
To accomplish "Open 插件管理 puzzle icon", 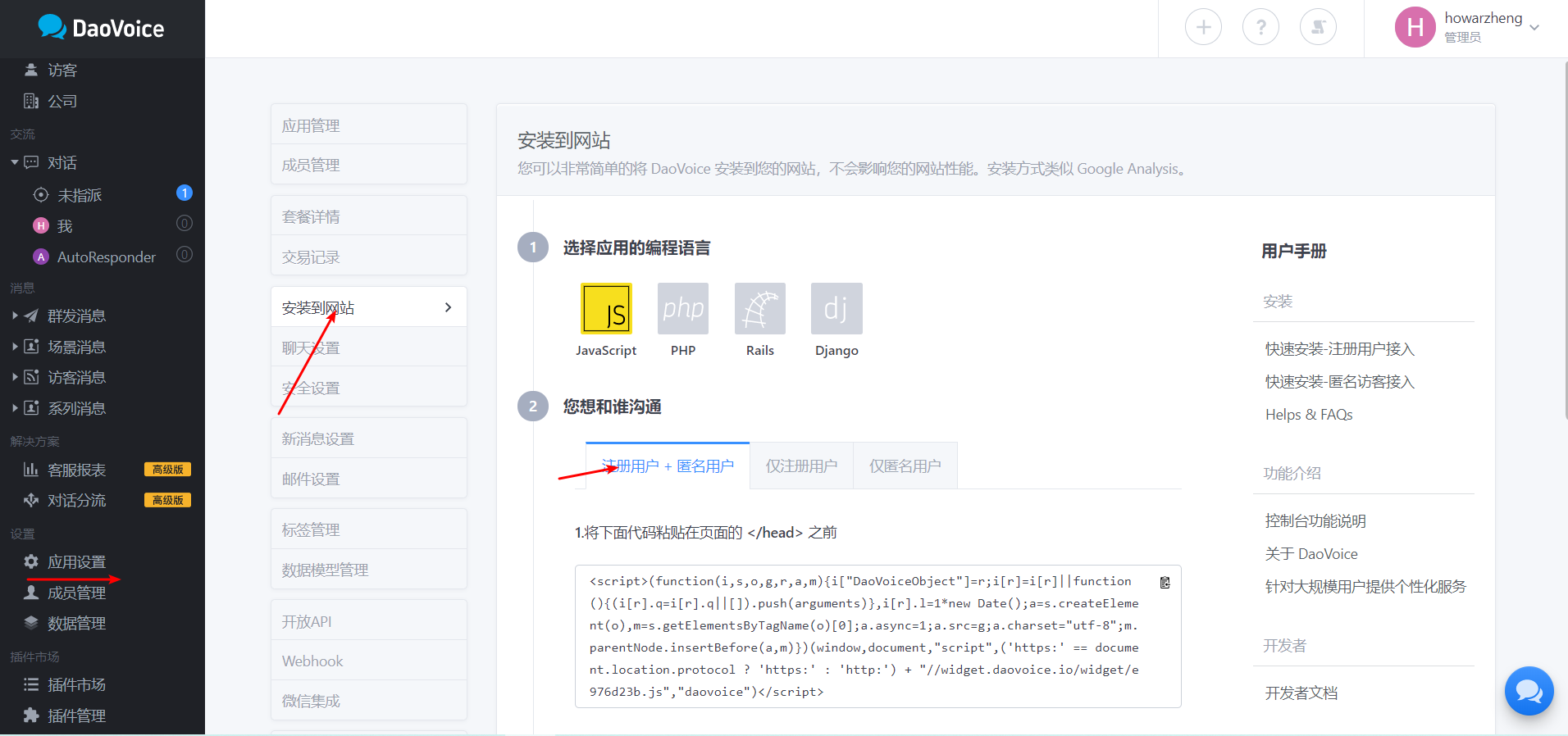I will (31, 716).
